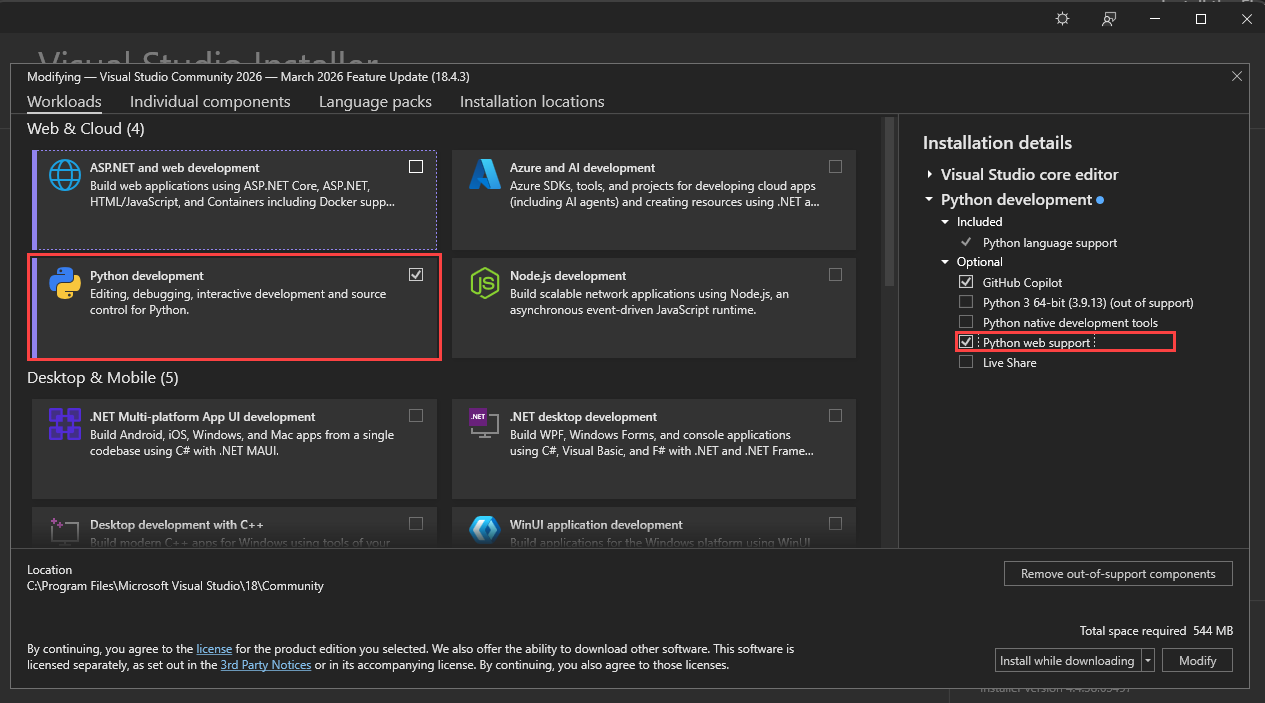Collapse the Included section arrow
Image resolution: width=1265 pixels, height=703 pixels.
click(946, 222)
